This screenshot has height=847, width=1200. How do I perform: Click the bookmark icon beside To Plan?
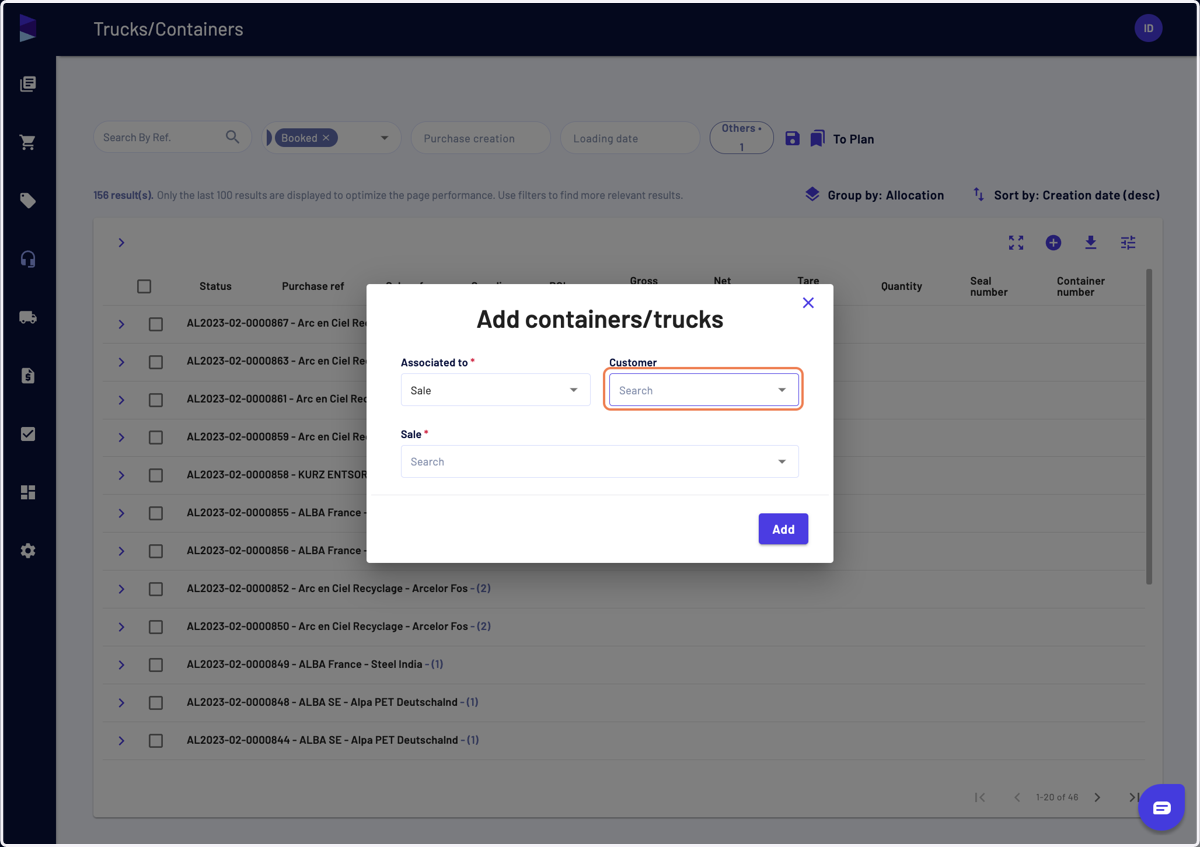pos(817,138)
